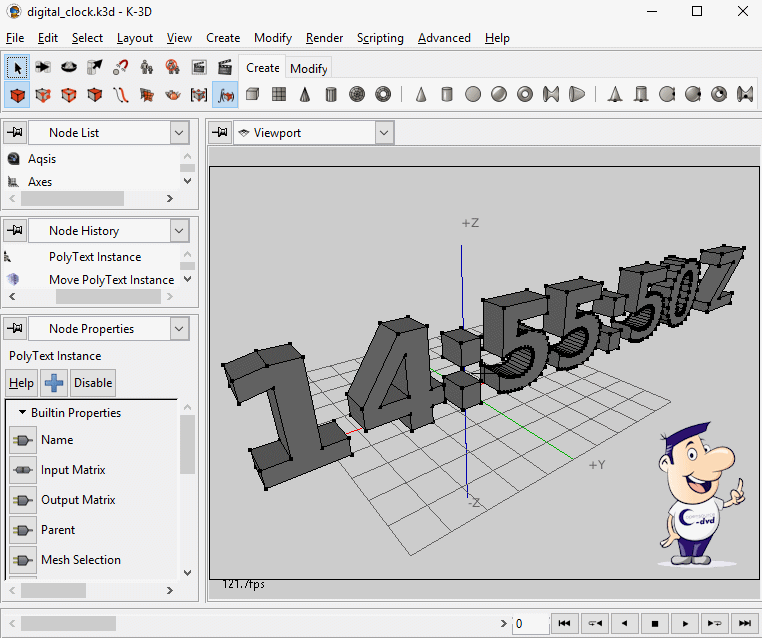Viewport: 762px width, 638px height.
Task: Toggle the pin on Node List panel
Action: [15, 133]
